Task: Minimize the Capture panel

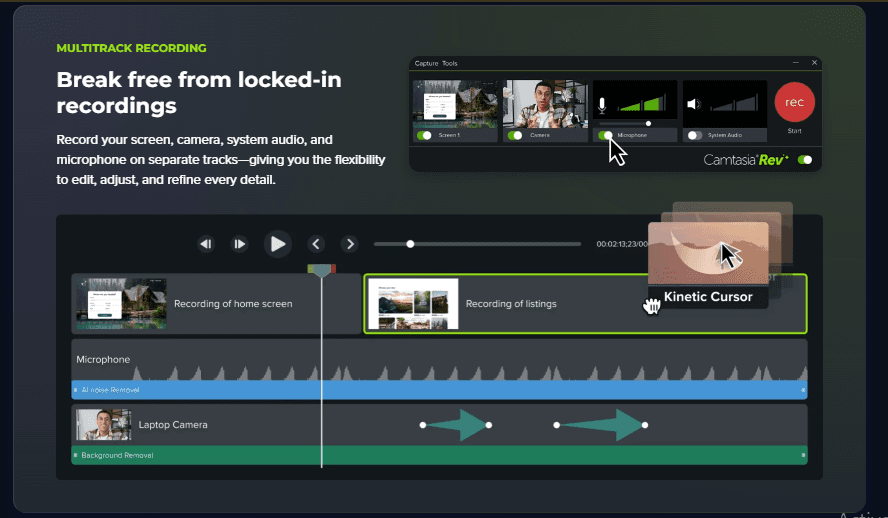Action: tap(796, 63)
